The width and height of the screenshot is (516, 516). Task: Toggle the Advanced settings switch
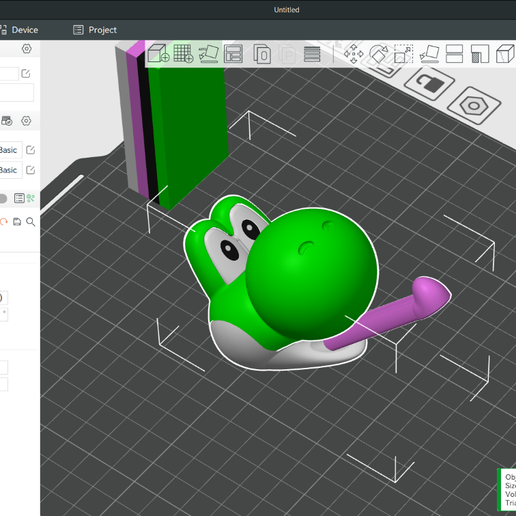tap(3, 199)
